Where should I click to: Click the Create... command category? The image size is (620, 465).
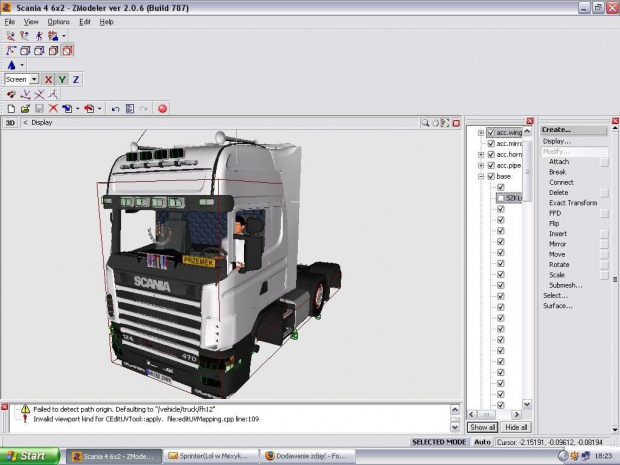(x=573, y=130)
